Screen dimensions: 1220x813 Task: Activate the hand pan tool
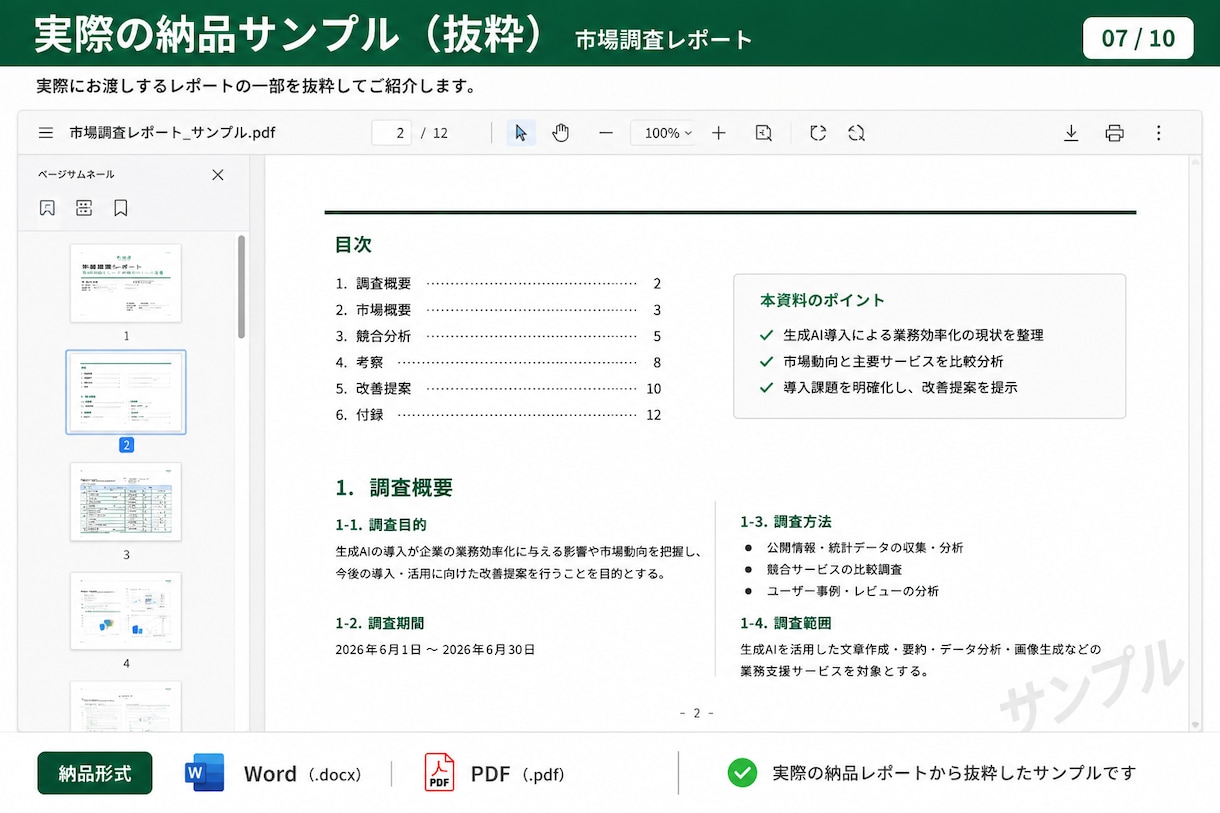coord(560,133)
